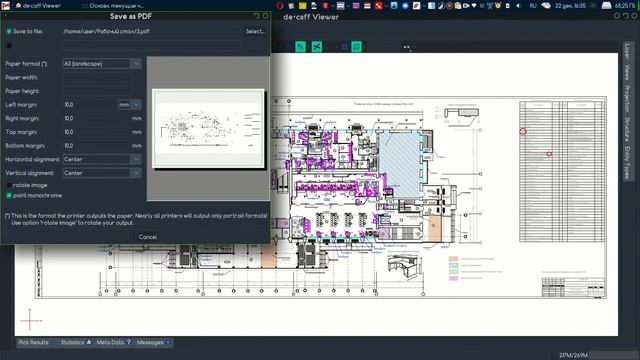Click the Top margin value field

pyautogui.click(x=96, y=132)
